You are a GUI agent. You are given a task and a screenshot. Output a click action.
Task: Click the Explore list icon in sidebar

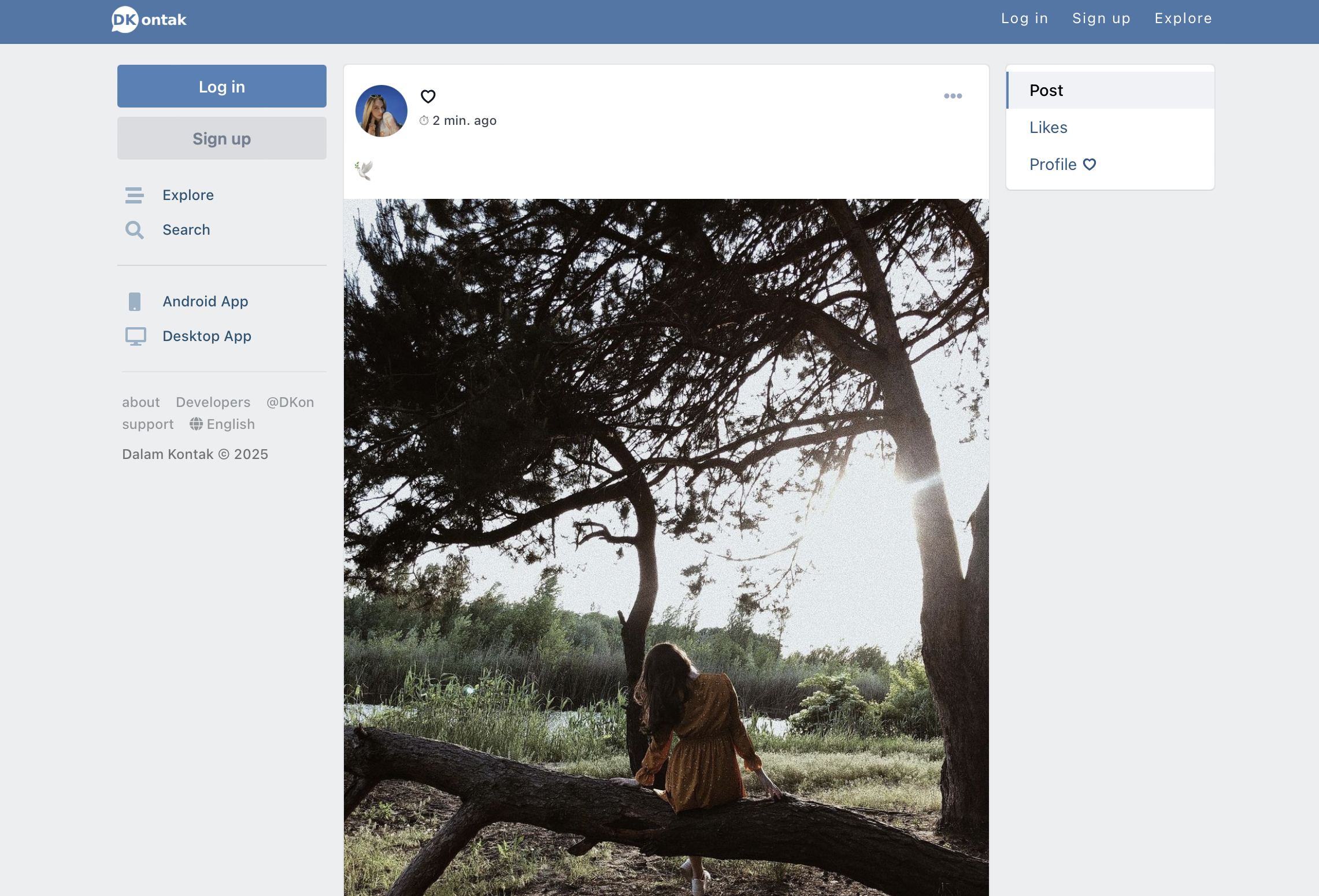tap(134, 195)
